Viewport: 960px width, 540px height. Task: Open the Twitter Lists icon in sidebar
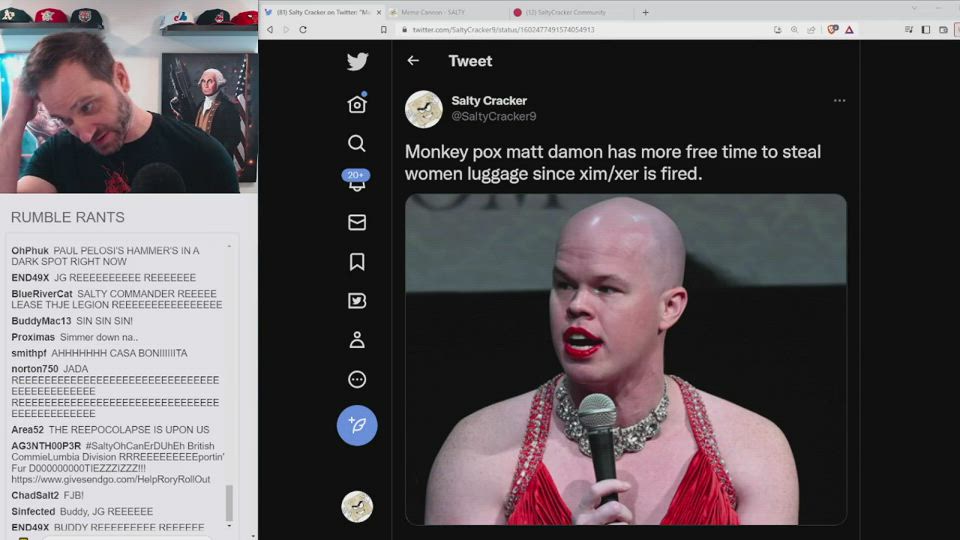tap(357, 301)
